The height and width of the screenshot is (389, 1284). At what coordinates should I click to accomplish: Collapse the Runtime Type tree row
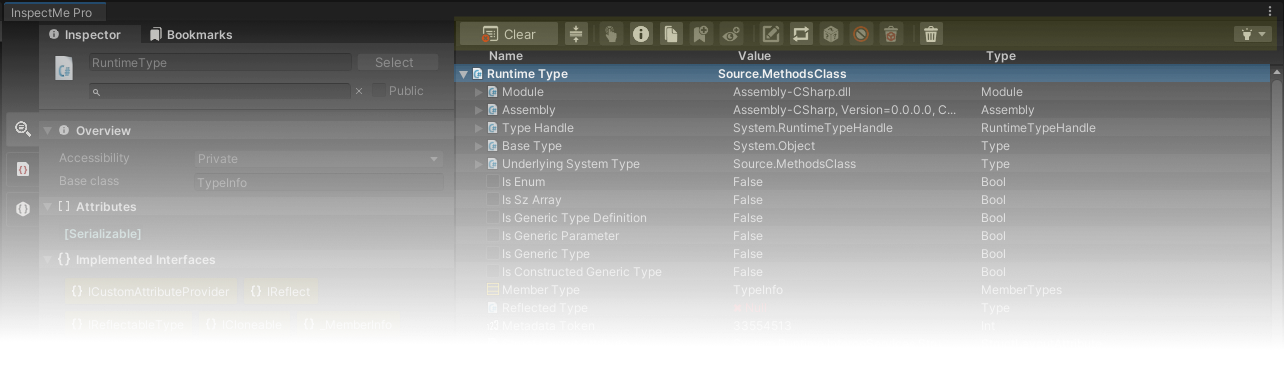pyautogui.click(x=463, y=74)
